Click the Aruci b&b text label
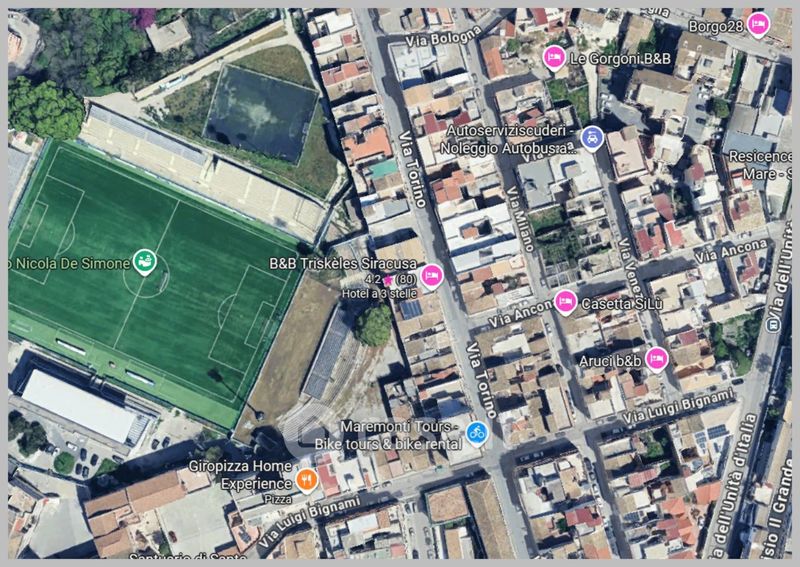 click(610, 361)
